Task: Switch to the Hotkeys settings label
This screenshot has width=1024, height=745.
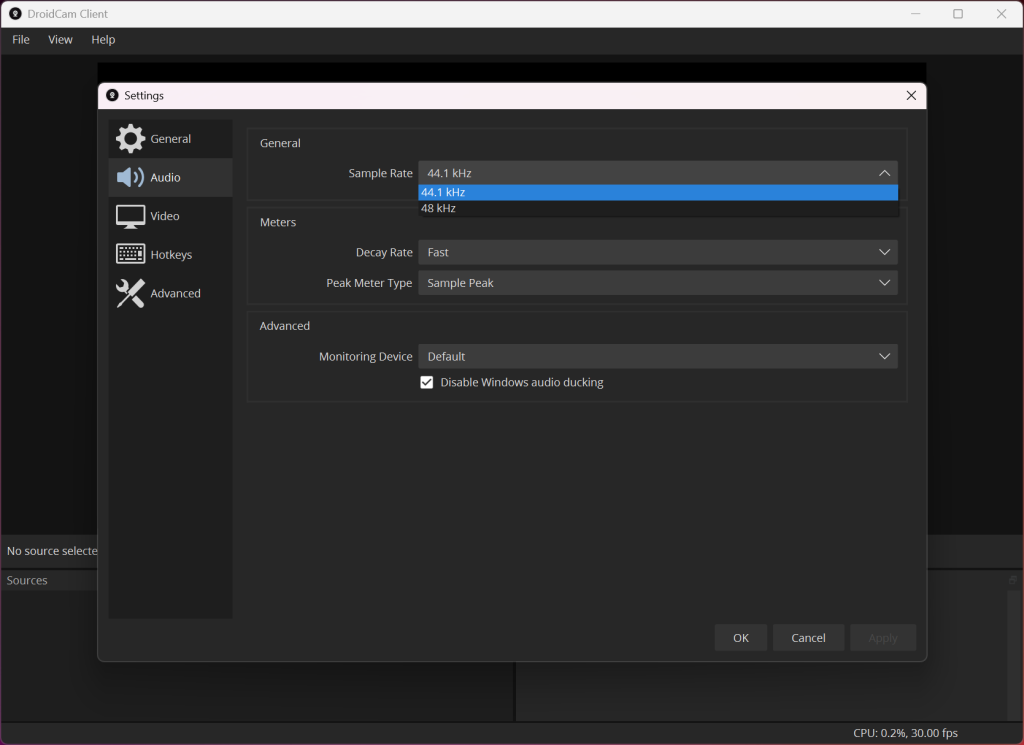Action: coord(171,255)
